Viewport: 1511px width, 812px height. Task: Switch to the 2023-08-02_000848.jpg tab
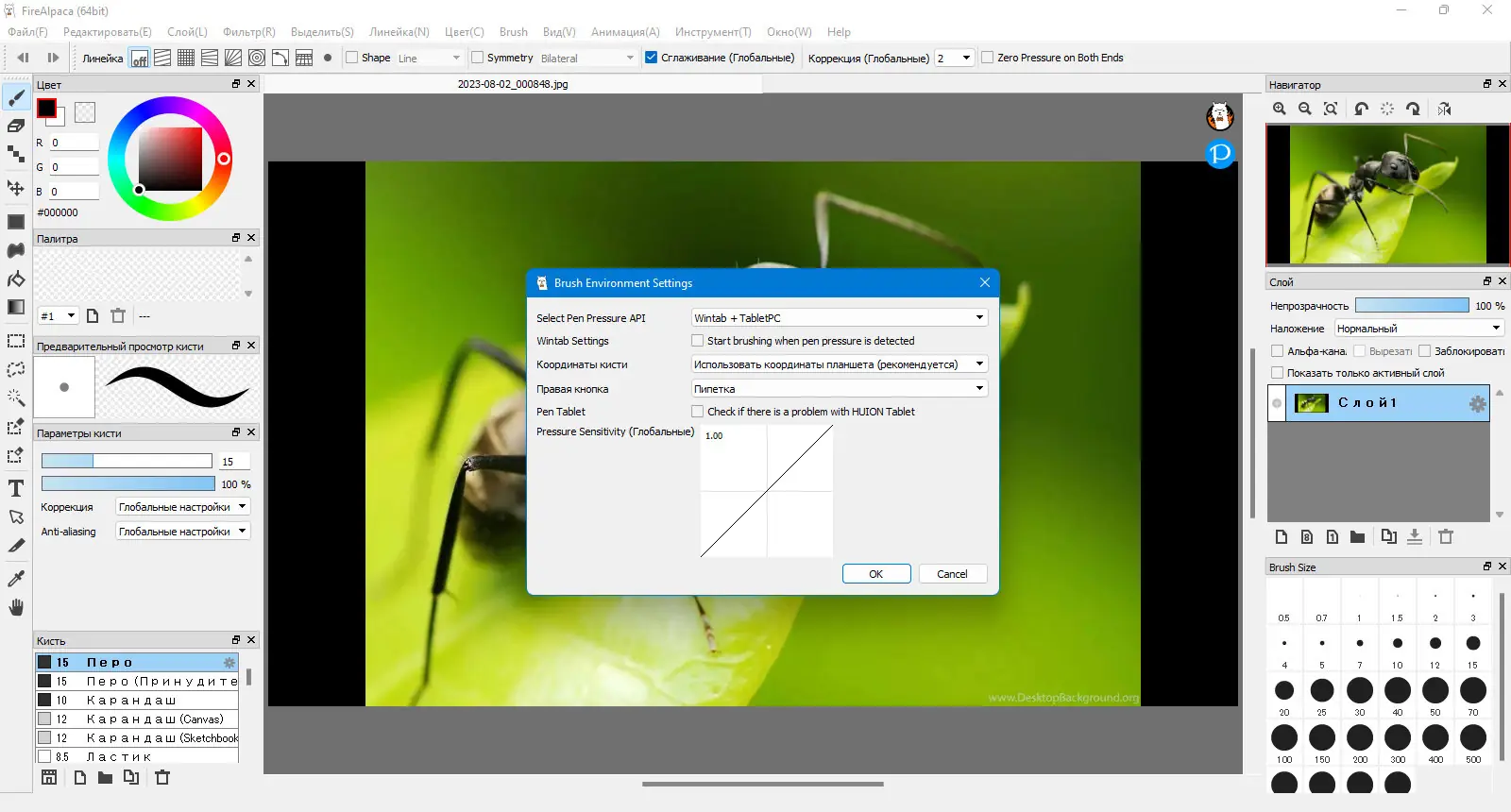tap(513, 84)
